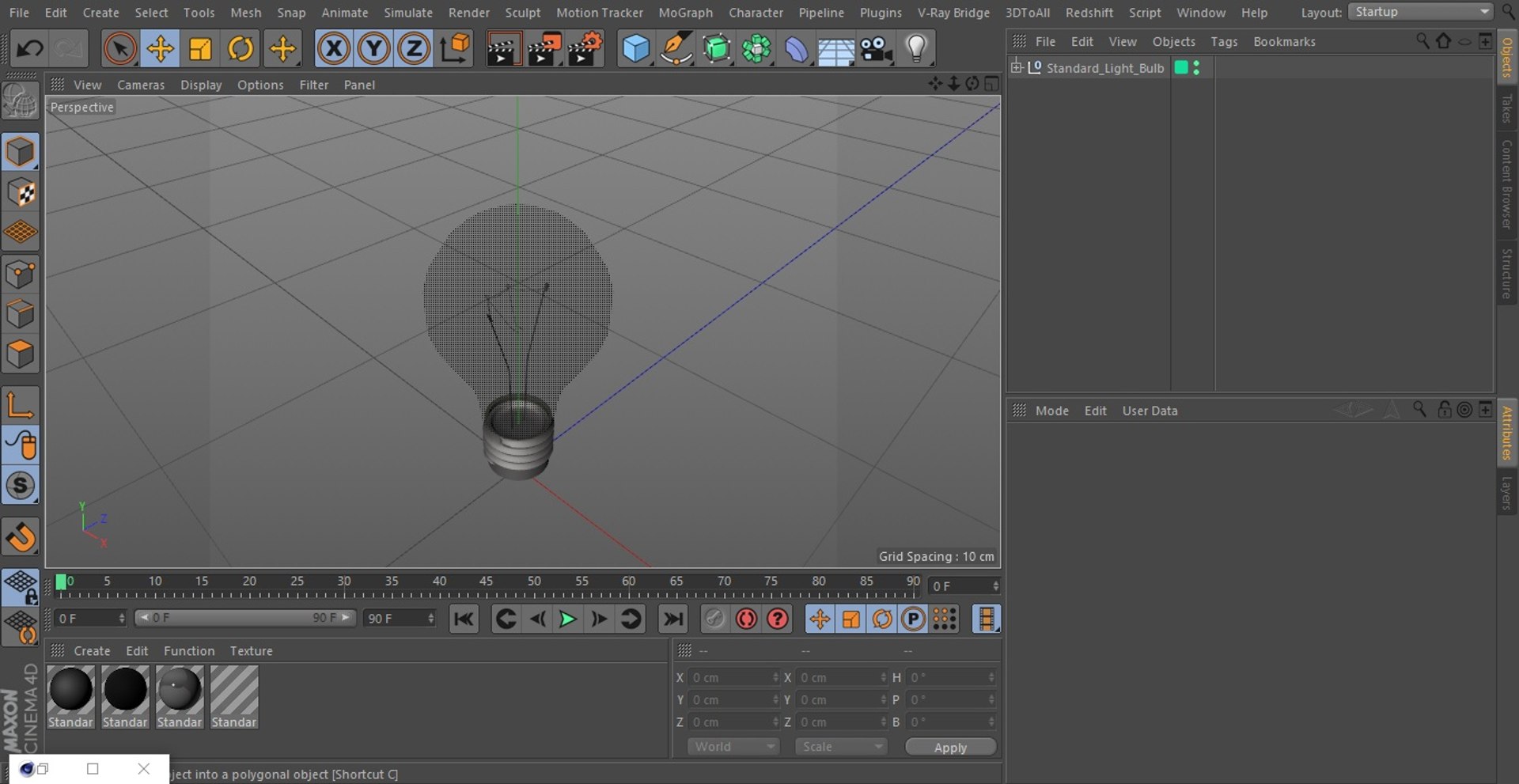Open the Layout dropdown showing Startup
Viewport: 1519px width, 784px height.
click(1420, 12)
